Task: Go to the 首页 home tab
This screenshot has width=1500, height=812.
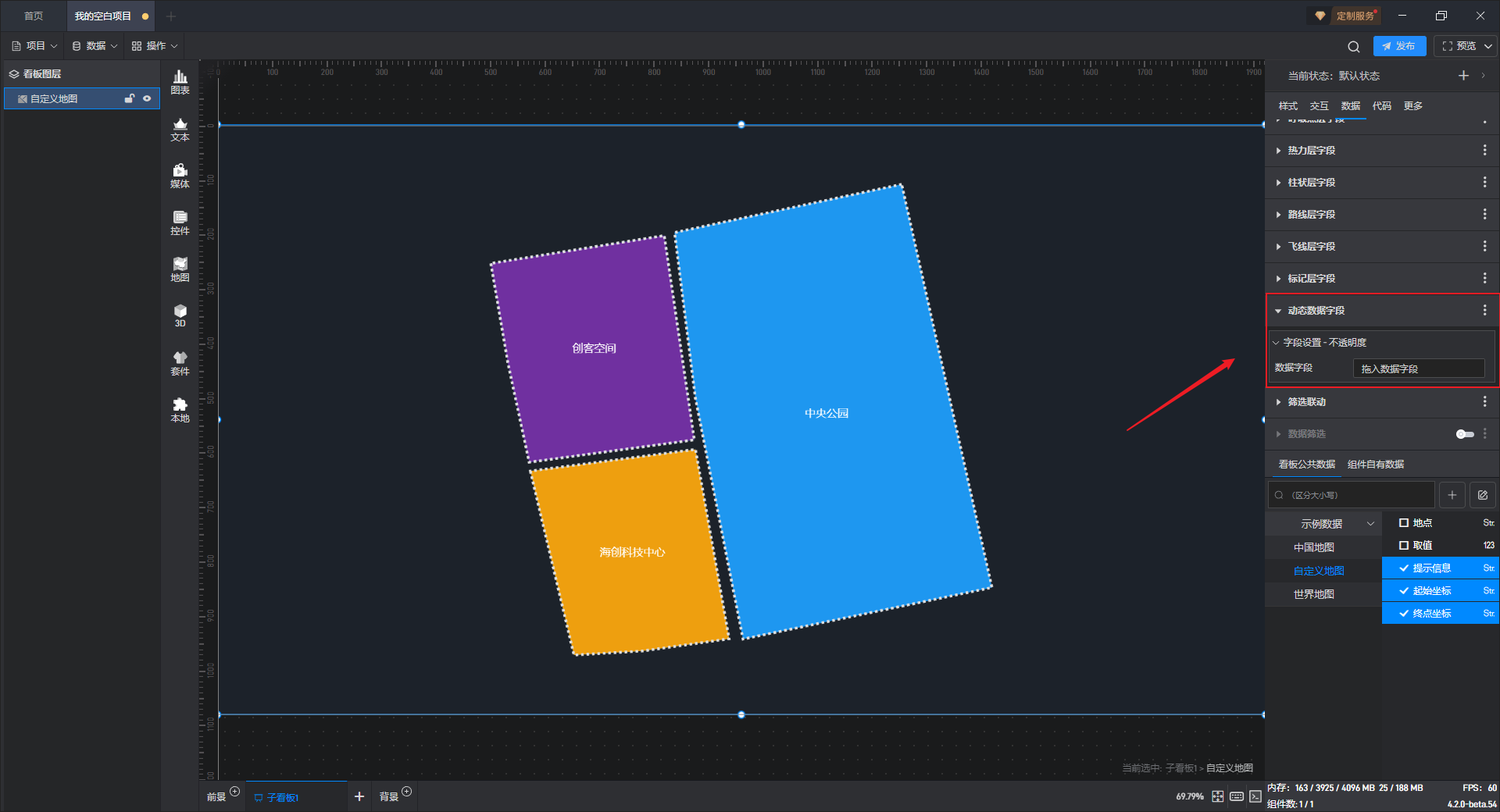Action: [34, 16]
